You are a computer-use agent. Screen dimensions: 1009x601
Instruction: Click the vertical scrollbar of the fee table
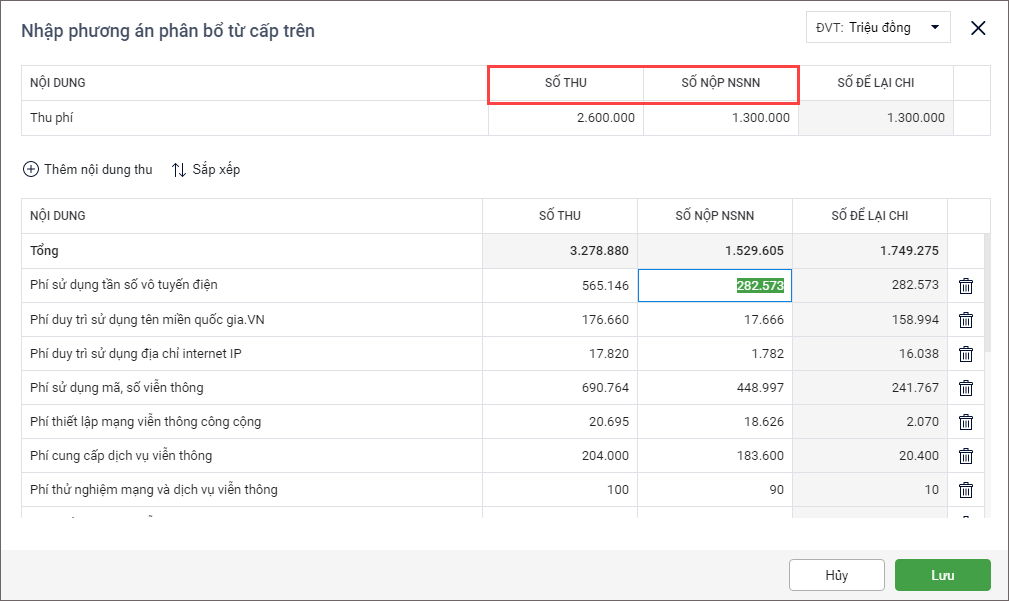point(986,300)
